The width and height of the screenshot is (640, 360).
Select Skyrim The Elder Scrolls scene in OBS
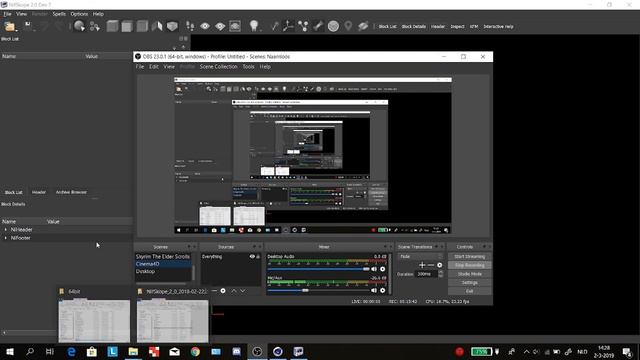pyautogui.click(x=163, y=257)
